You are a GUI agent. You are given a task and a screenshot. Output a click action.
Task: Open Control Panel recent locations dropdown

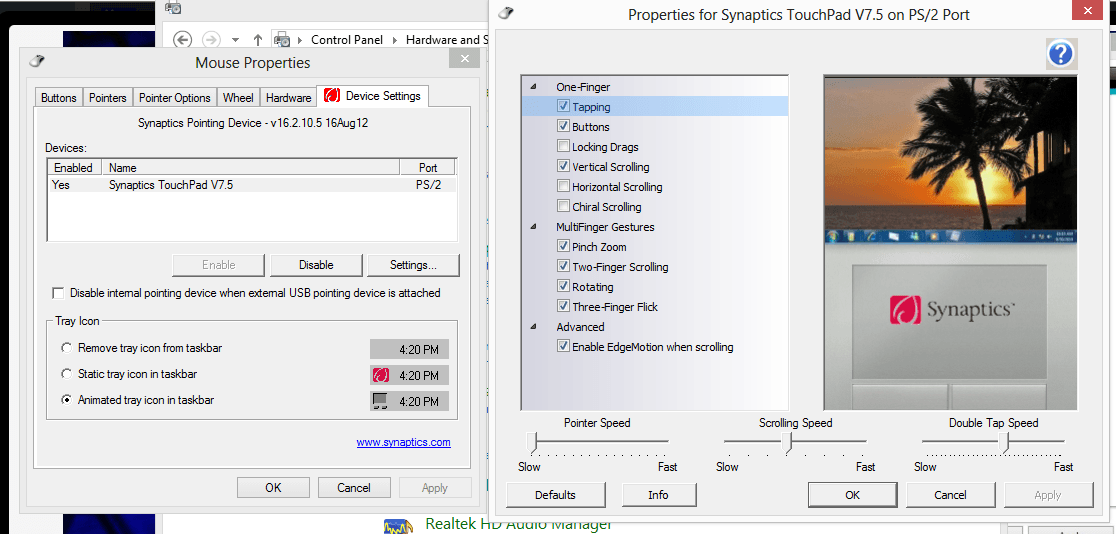(x=236, y=40)
